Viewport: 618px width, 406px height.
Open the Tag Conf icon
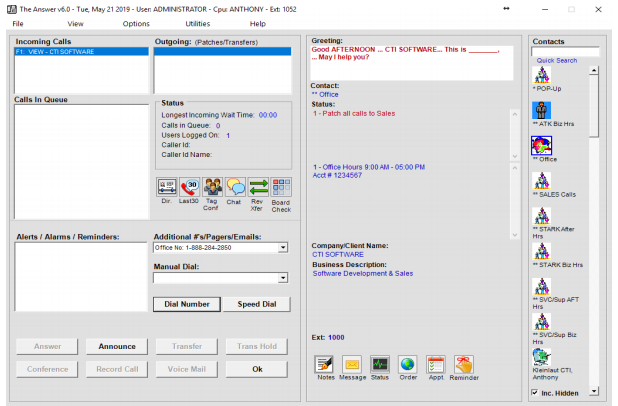[213, 187]
